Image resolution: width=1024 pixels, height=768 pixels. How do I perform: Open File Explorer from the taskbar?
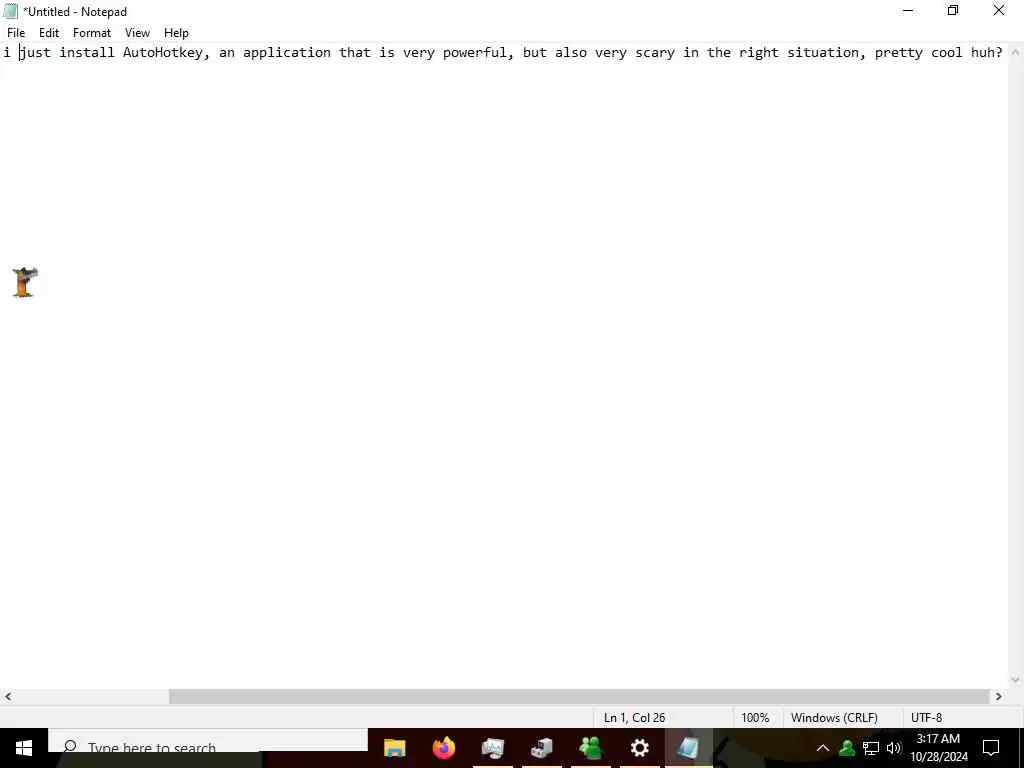pyautogui.click(x=394, y=748)
